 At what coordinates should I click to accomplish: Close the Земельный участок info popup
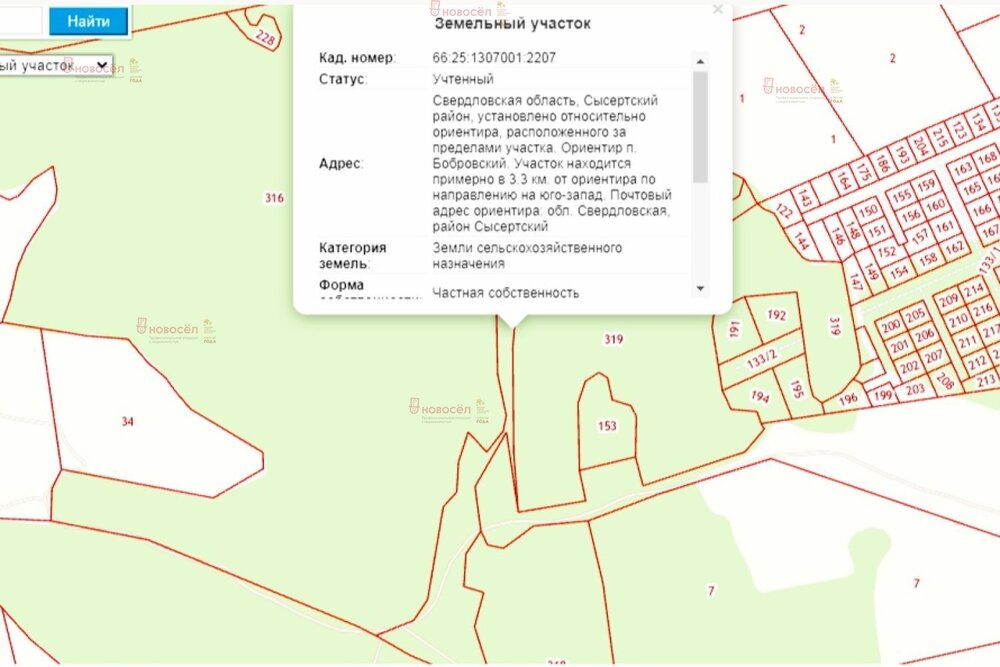point(717,9)
